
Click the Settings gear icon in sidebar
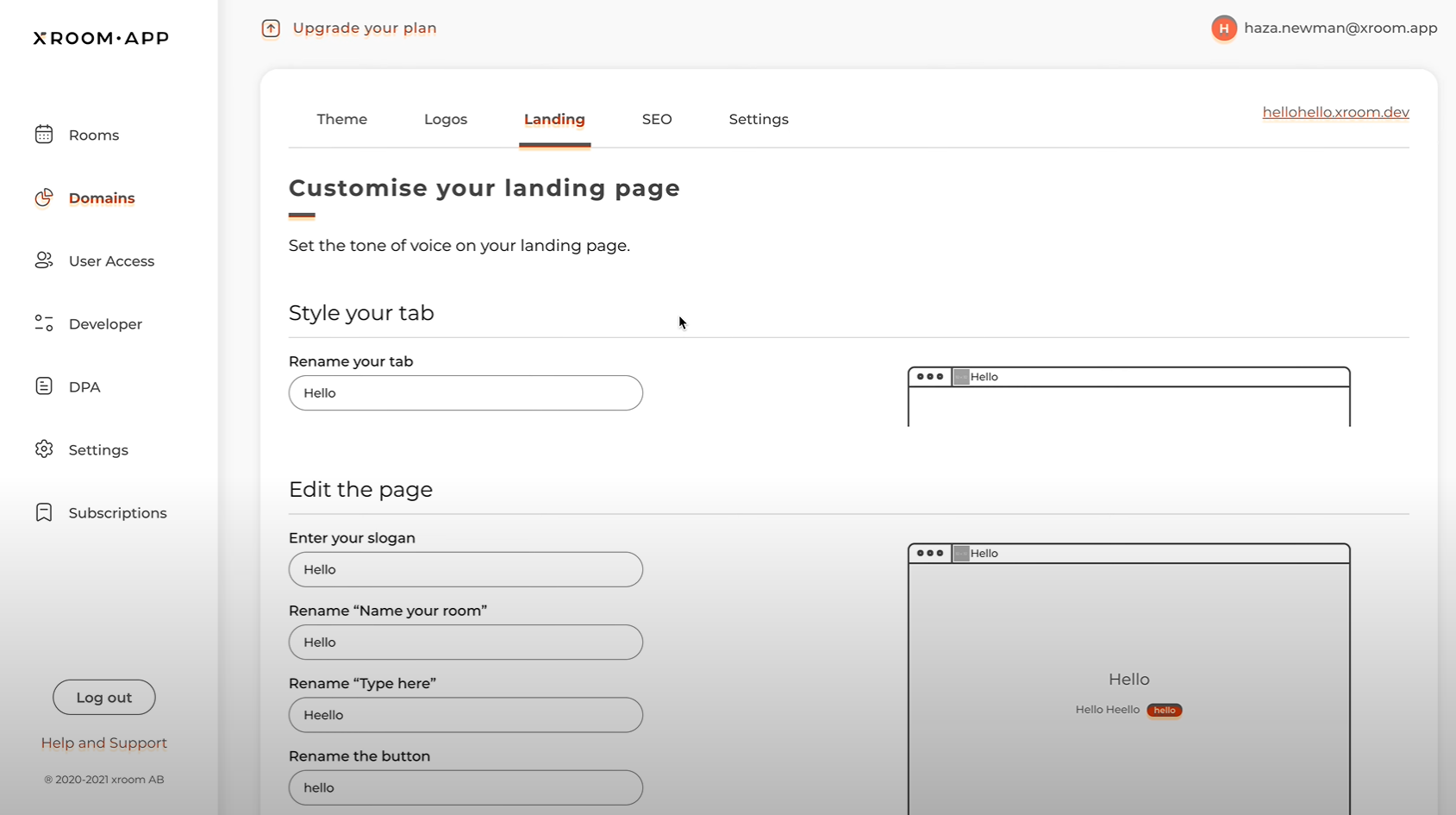tap(44, 449)
